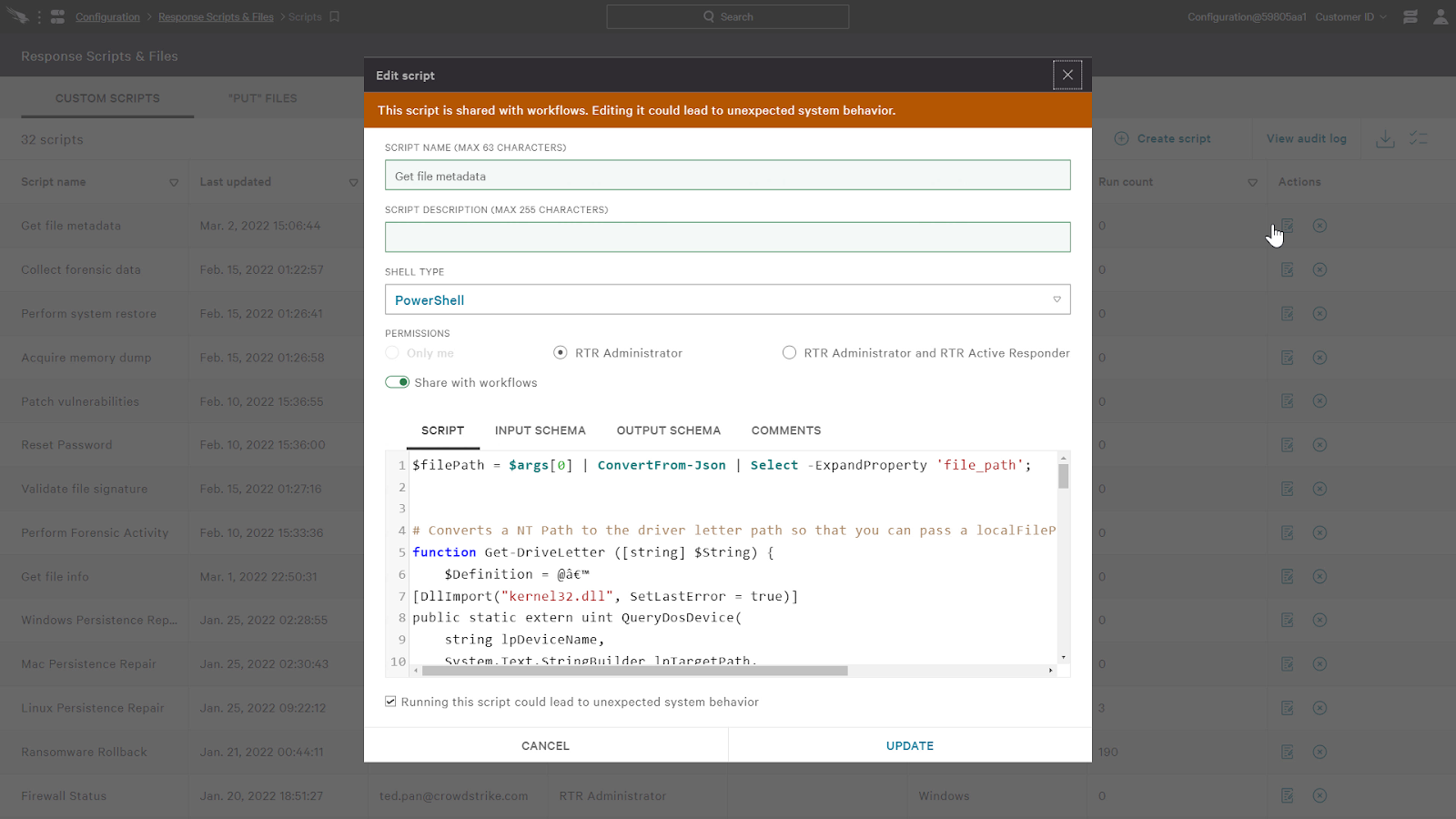Delete the Perform Forensic Activity script
The image size is (1456, 819).
coord(1319,532)
